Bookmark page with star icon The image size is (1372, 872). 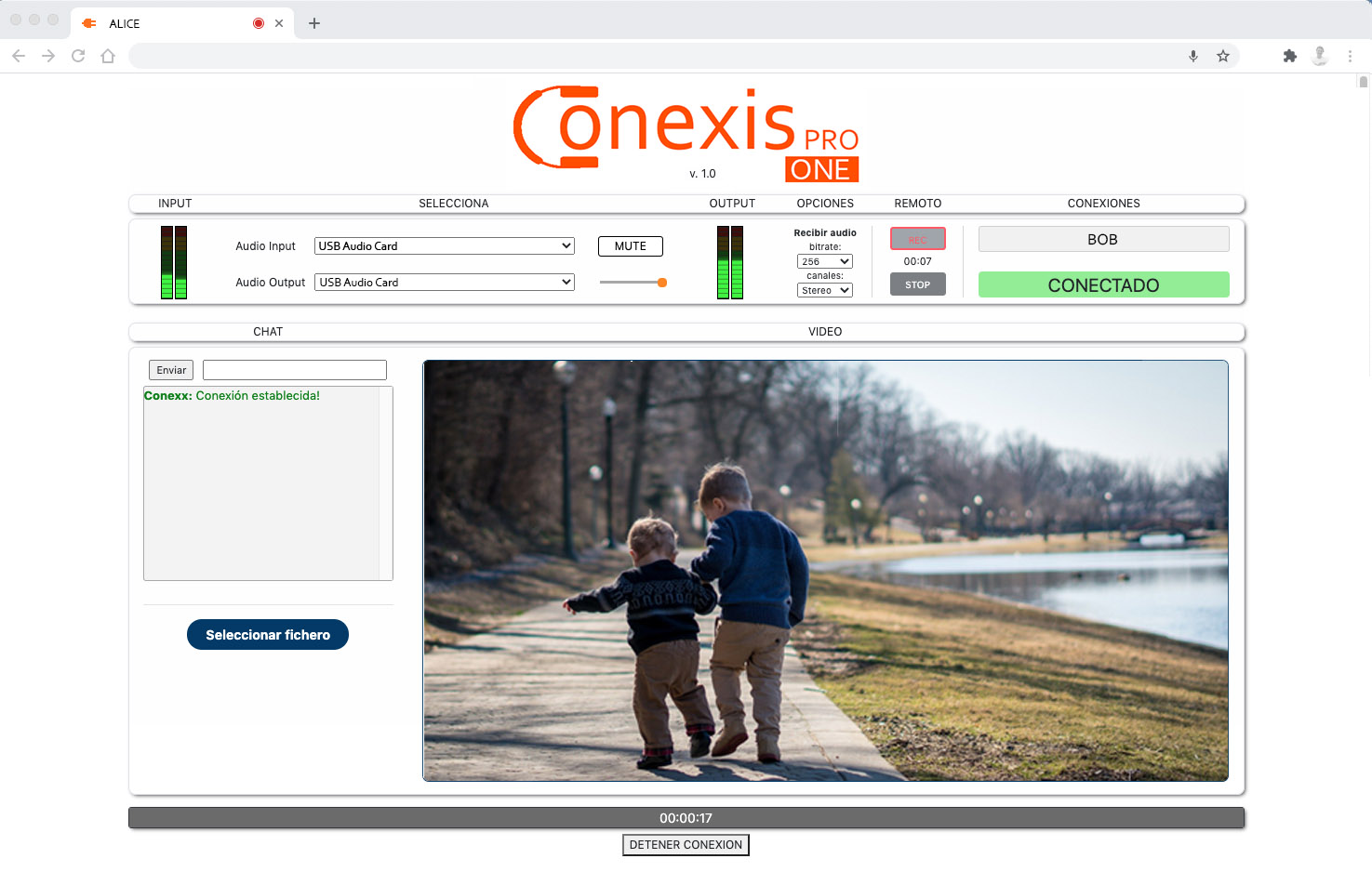coord(1223,56)
